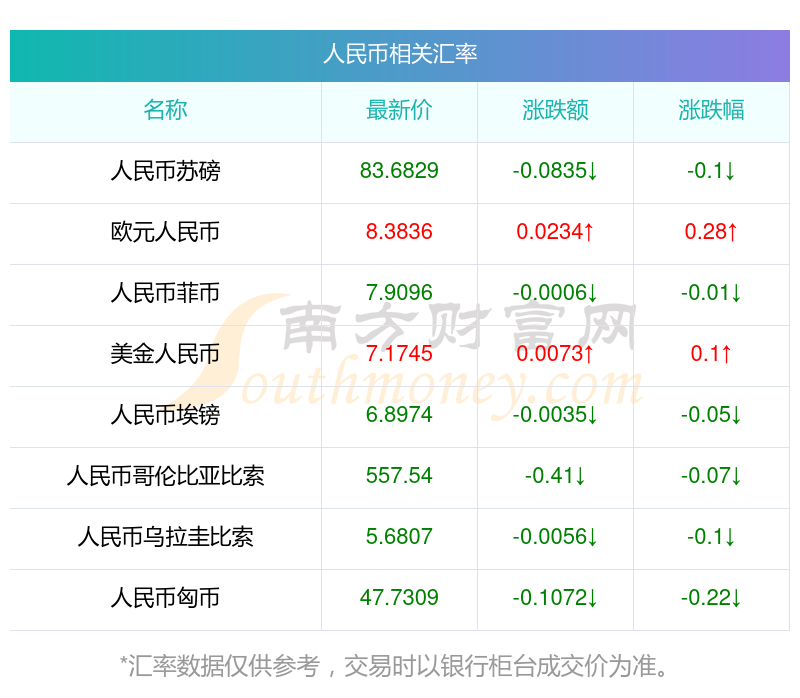Click the percentage -0.01↓
800x698 pixels.
[711, 293]
